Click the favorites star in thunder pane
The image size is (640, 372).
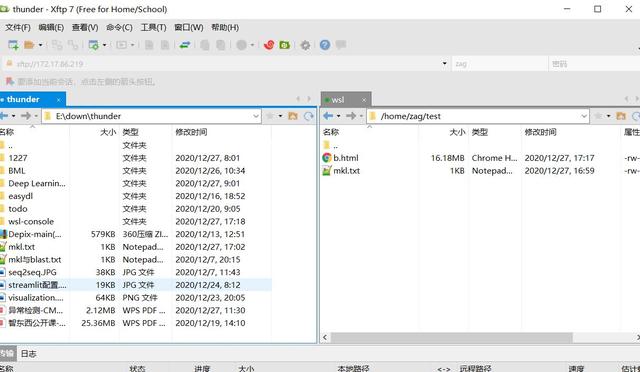(x=270, y=116)
